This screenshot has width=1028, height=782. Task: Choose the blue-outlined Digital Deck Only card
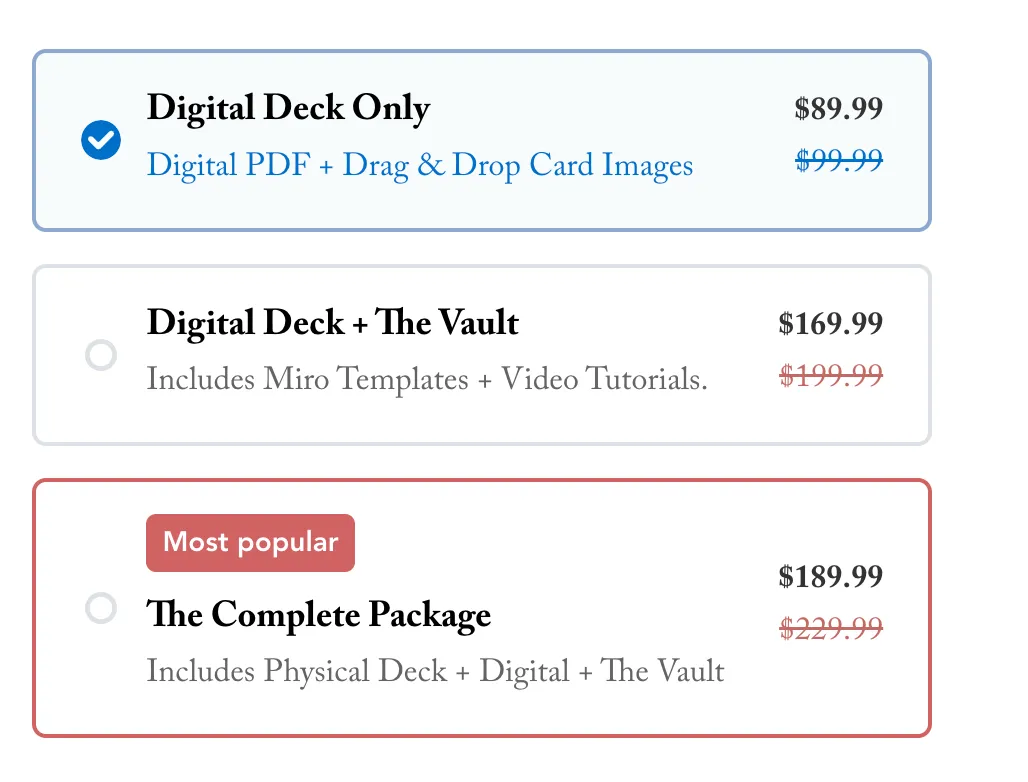tap(482, 140)
